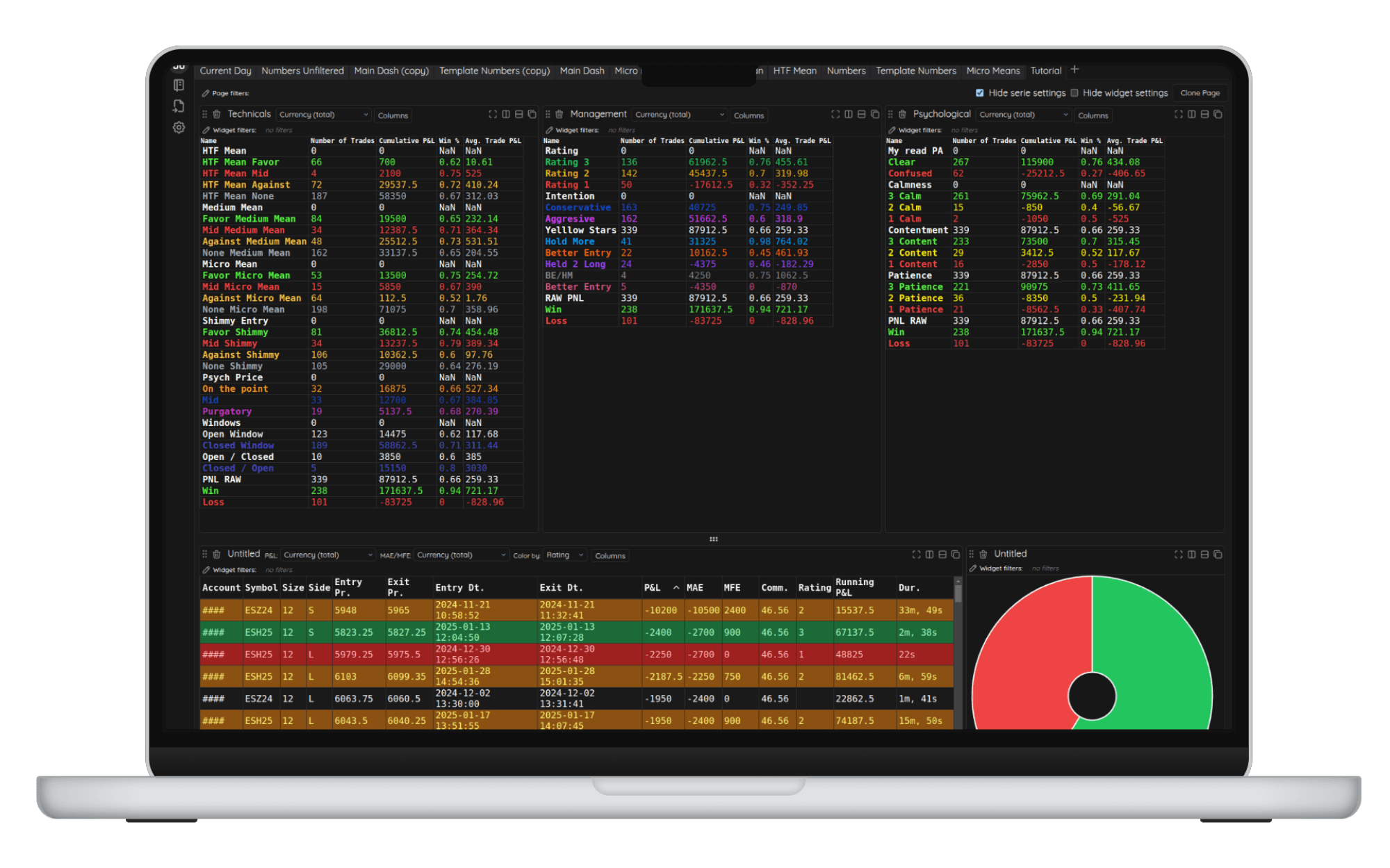This screenshot has height=868, width=1390.
Task: Duplicate the Psychological widget with copy icon
Action: click(1218, 115)
